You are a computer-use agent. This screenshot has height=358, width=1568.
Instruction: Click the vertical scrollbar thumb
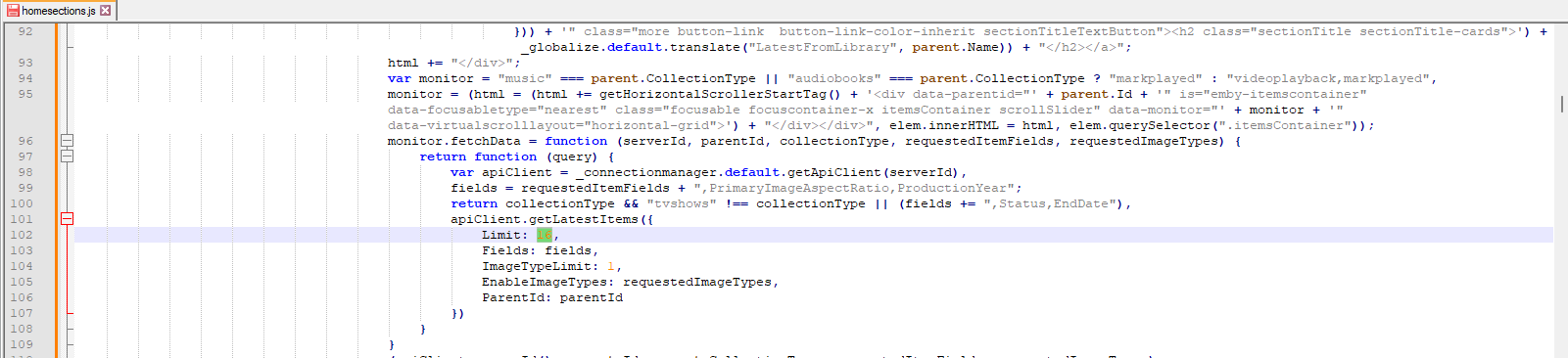click(1561, 104)
